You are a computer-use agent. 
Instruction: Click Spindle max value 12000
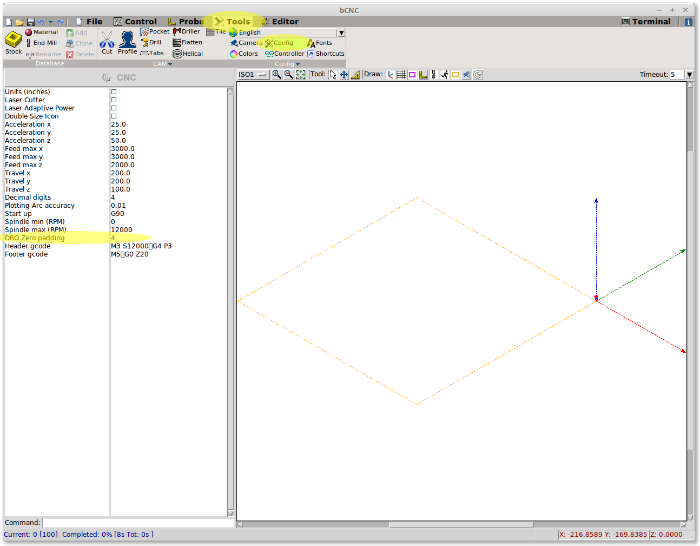pyautogui.click(x=121, y=229)
